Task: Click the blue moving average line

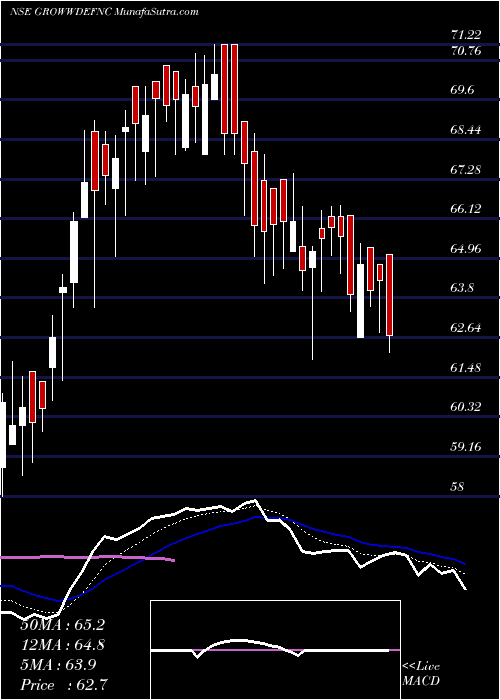Action: coord(232,524)
